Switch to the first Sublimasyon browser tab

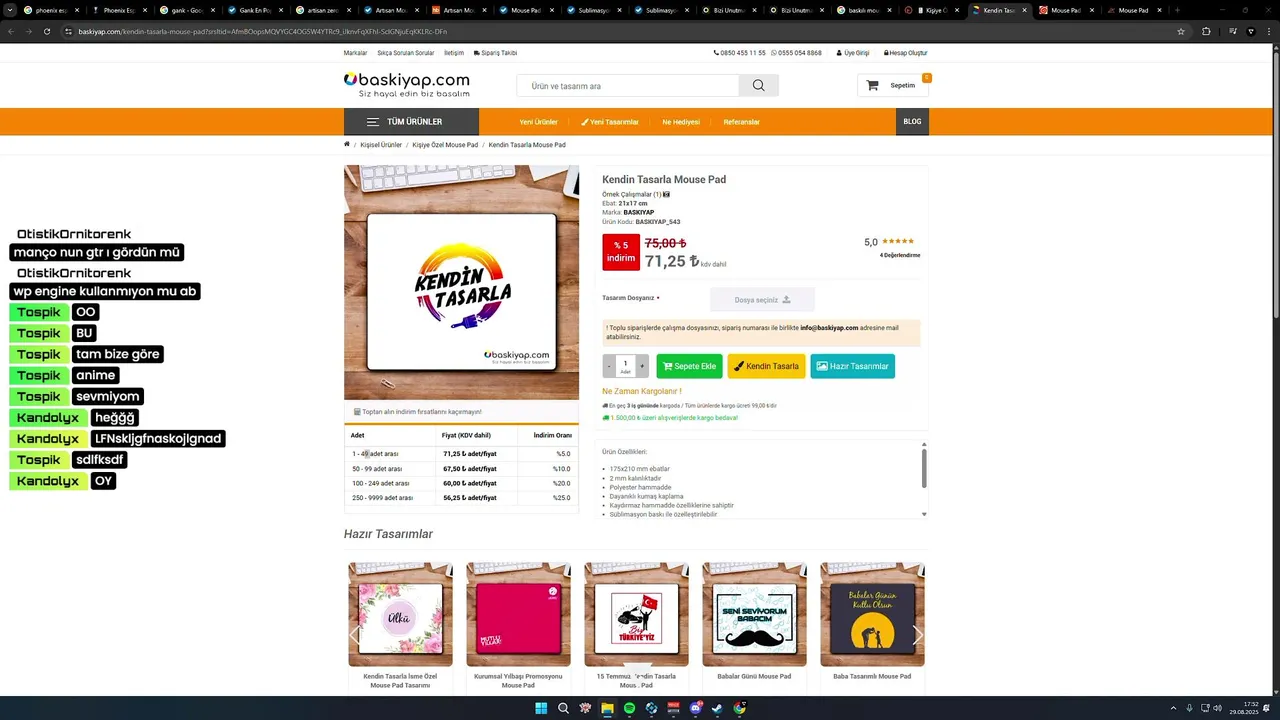[x=593, y=10]
